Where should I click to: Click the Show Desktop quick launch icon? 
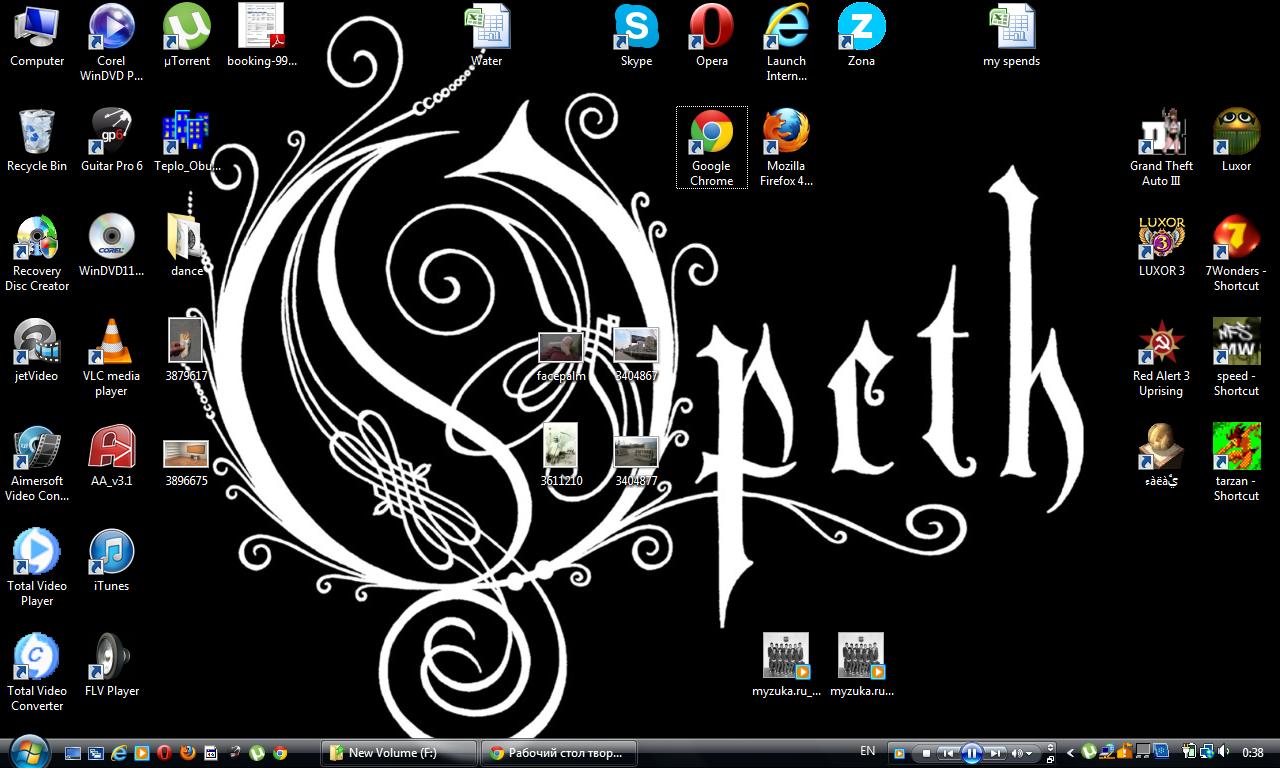click(73, 753)
